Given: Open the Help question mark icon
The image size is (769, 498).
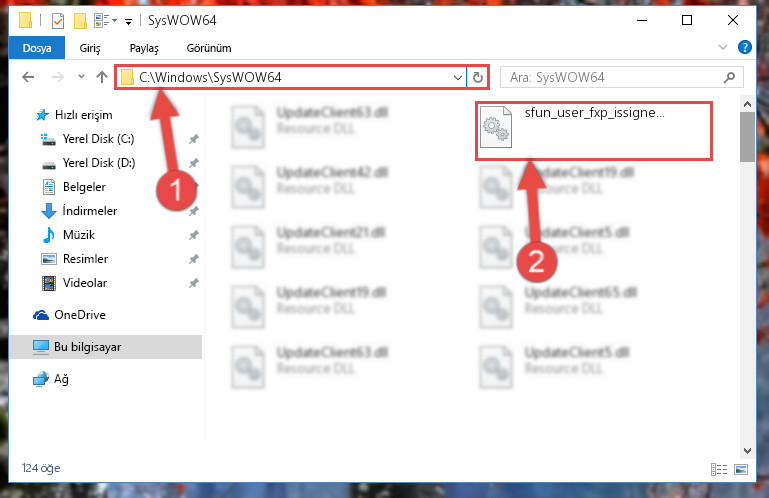Looking at the screenshot, I should pyautogui.click(x=744, y=47).
